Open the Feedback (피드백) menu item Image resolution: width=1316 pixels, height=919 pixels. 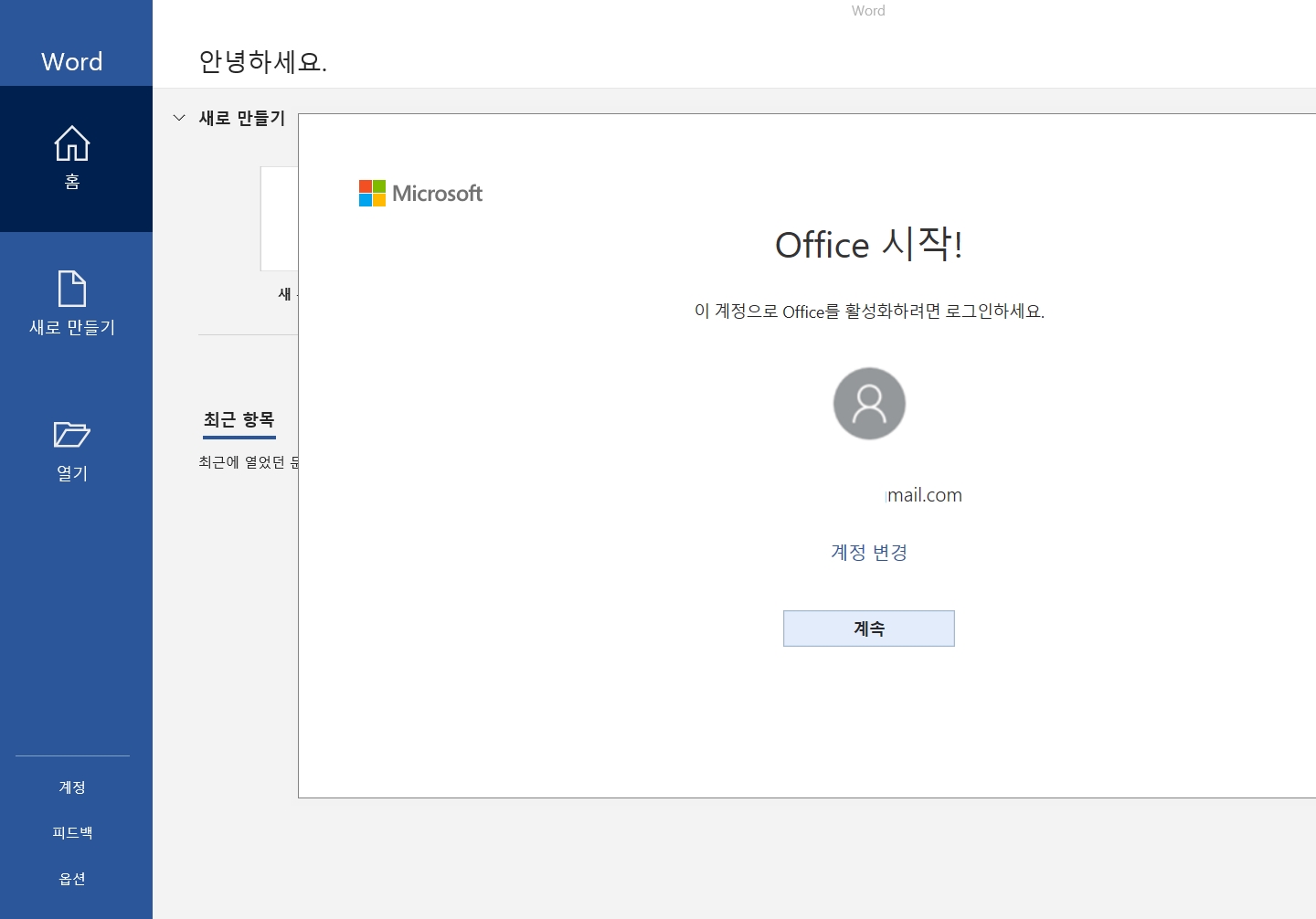coord(72,833)
